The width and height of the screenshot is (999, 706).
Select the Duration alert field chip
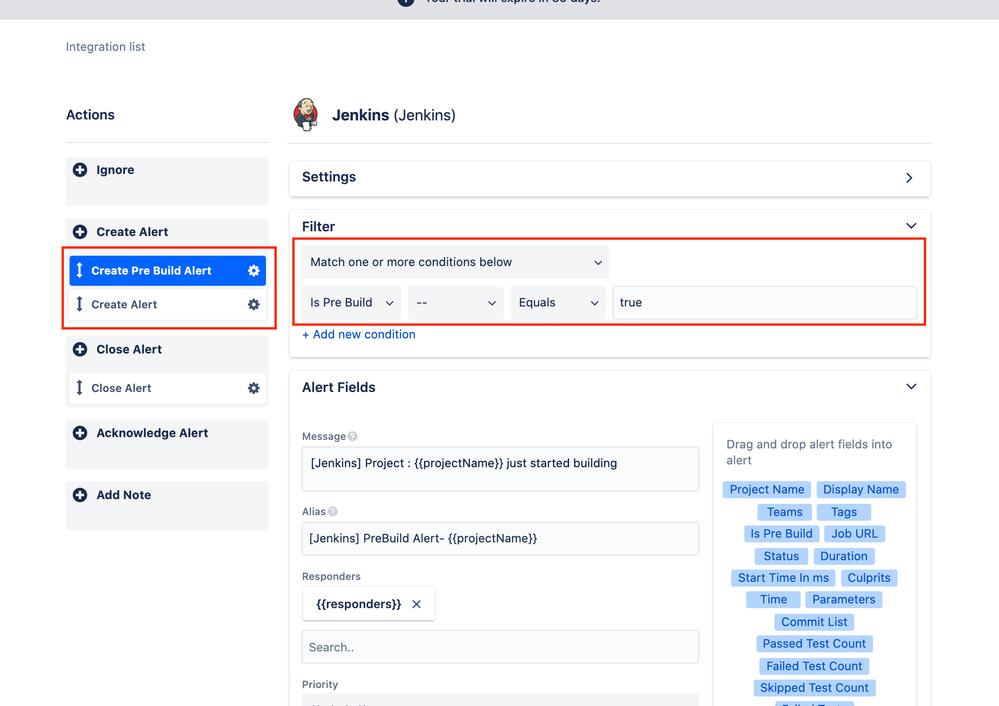[x=844, y=556]
